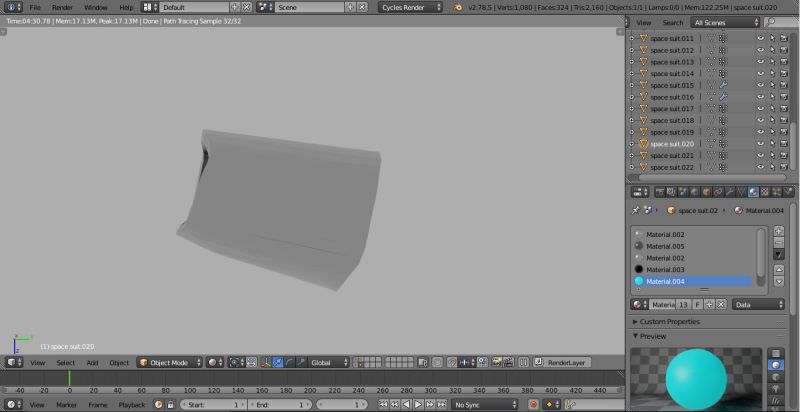
Task: Open the Scene properties tab icon
Action: coord(683,192)
